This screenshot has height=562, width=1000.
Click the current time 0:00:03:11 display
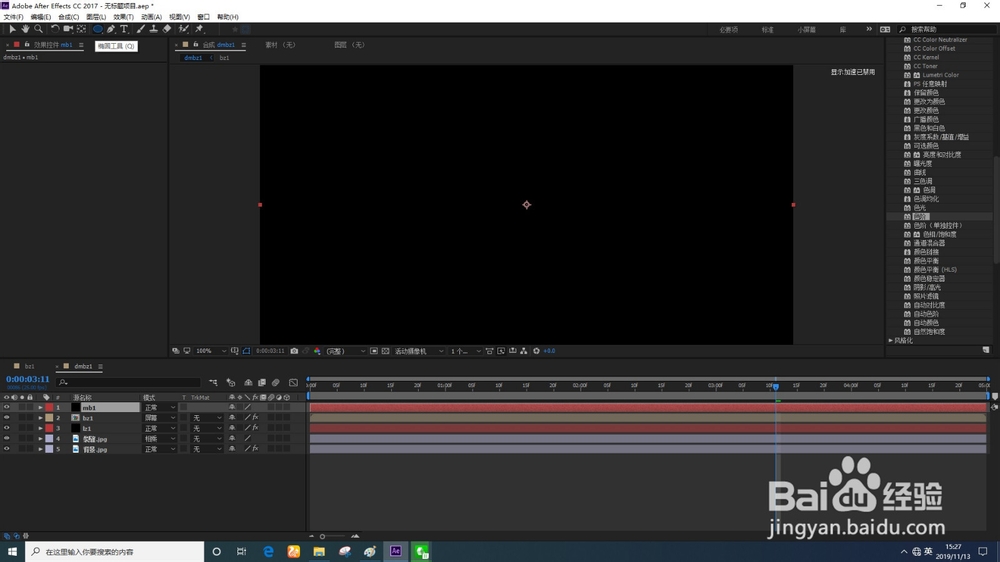pos(27,379)
